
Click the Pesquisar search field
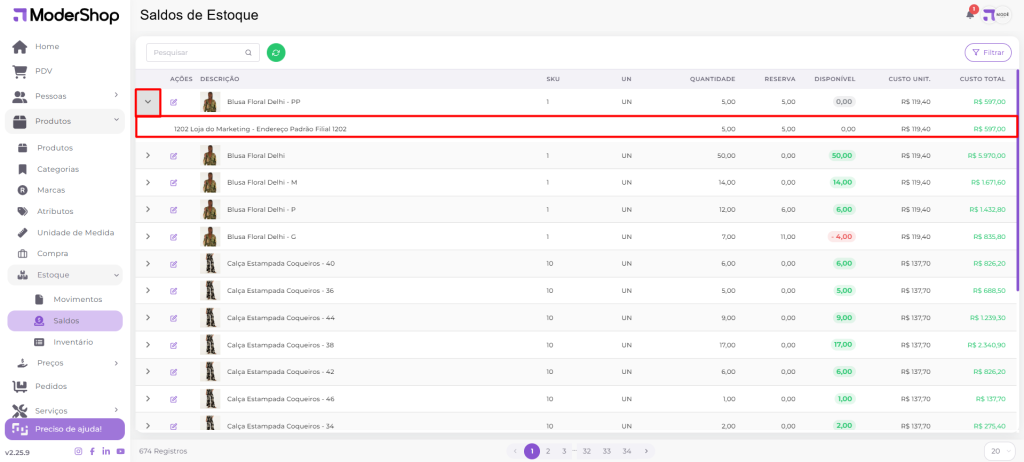(x=195, y=52)
